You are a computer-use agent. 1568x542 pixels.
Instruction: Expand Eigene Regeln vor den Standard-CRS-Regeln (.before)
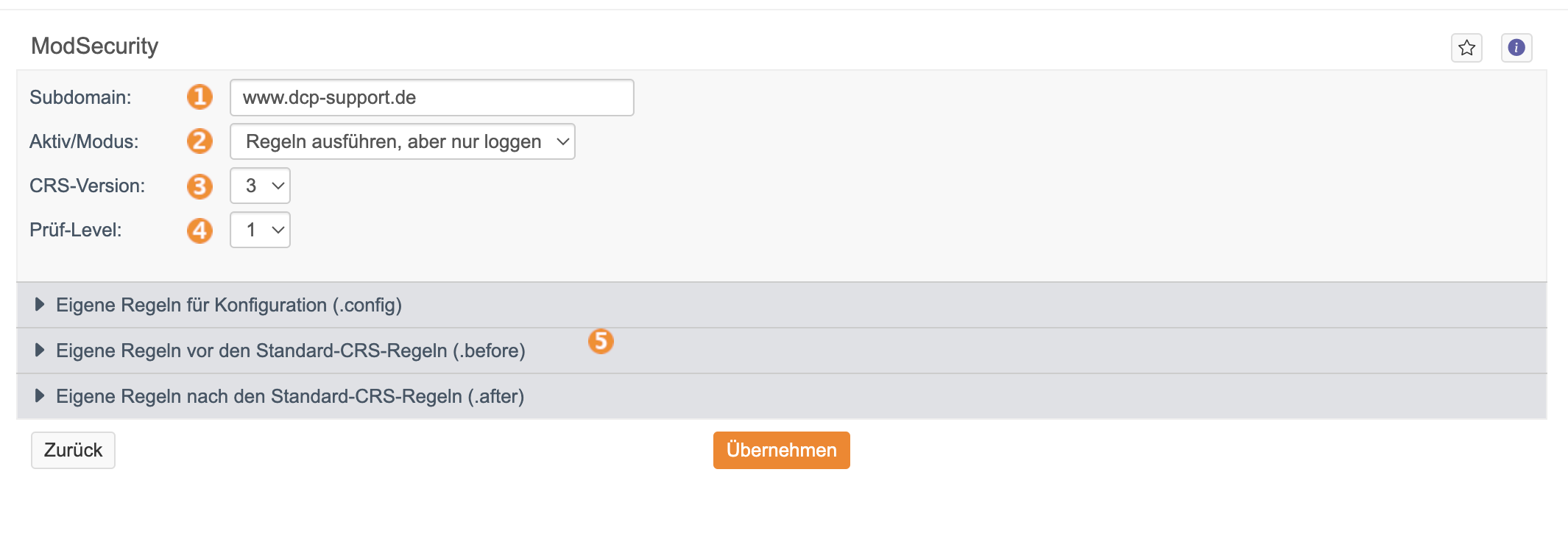click(x=782, y=351)
